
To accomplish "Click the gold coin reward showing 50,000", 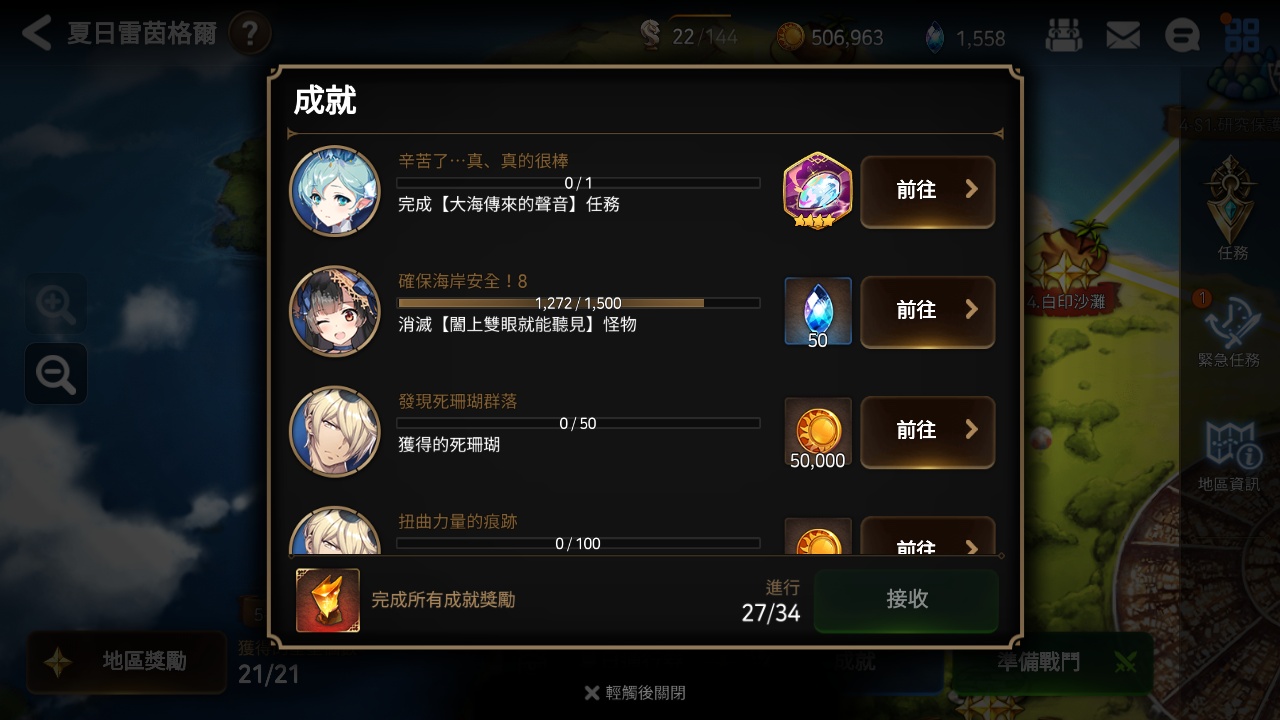I will 818,433.
